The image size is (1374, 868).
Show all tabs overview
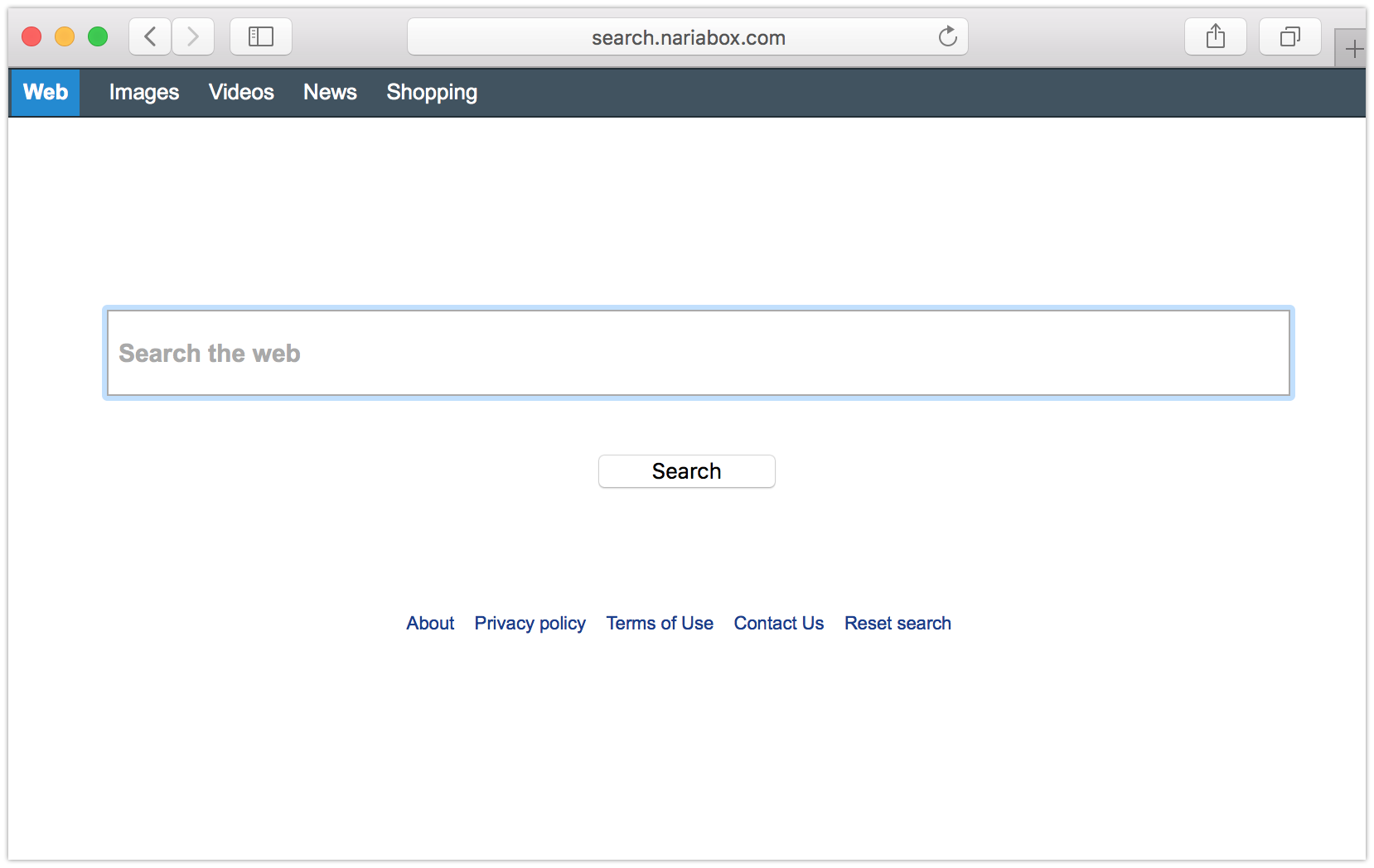coord(1289,36)
